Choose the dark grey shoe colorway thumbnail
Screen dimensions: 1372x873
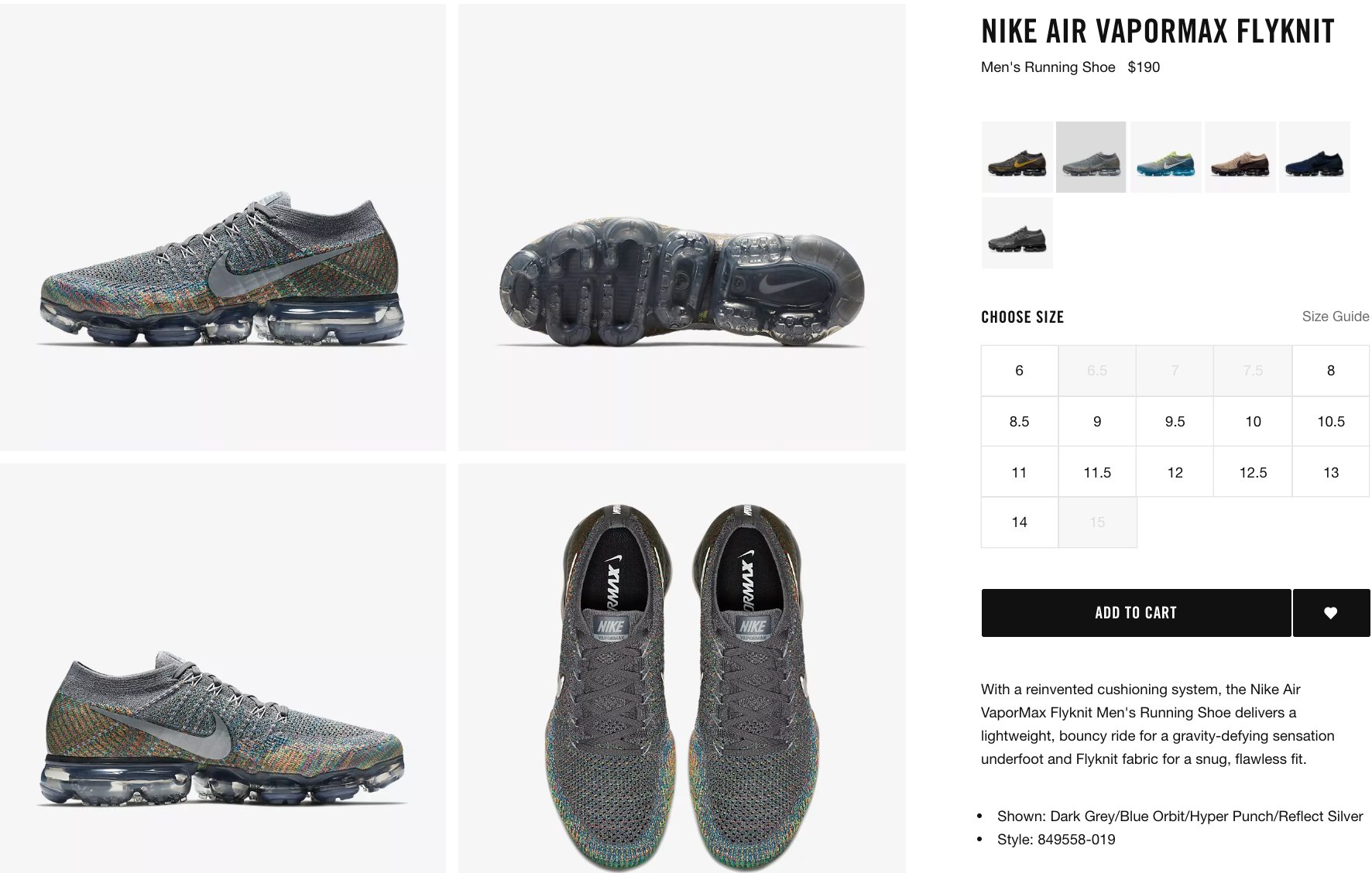pyautogui.click(x=1017, y=233)
